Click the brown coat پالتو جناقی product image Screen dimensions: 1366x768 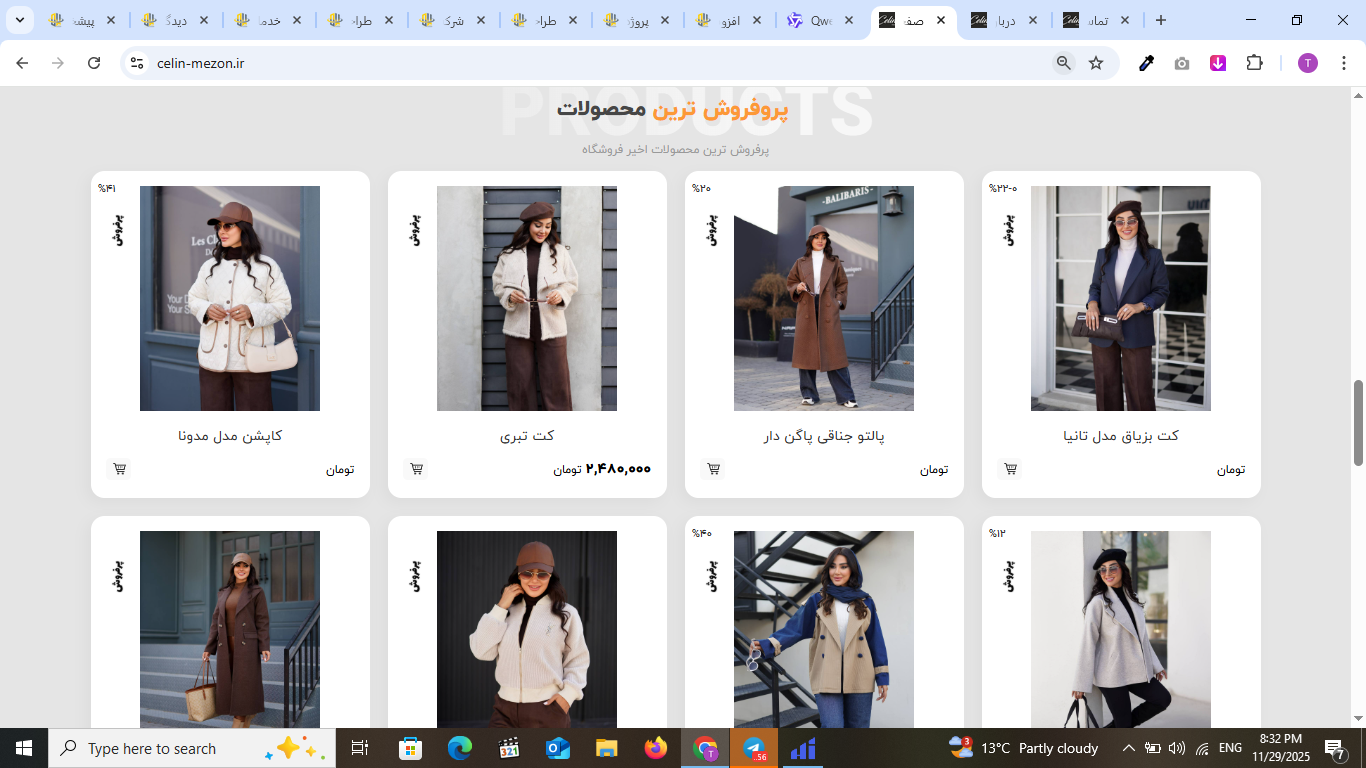point(823,298)
